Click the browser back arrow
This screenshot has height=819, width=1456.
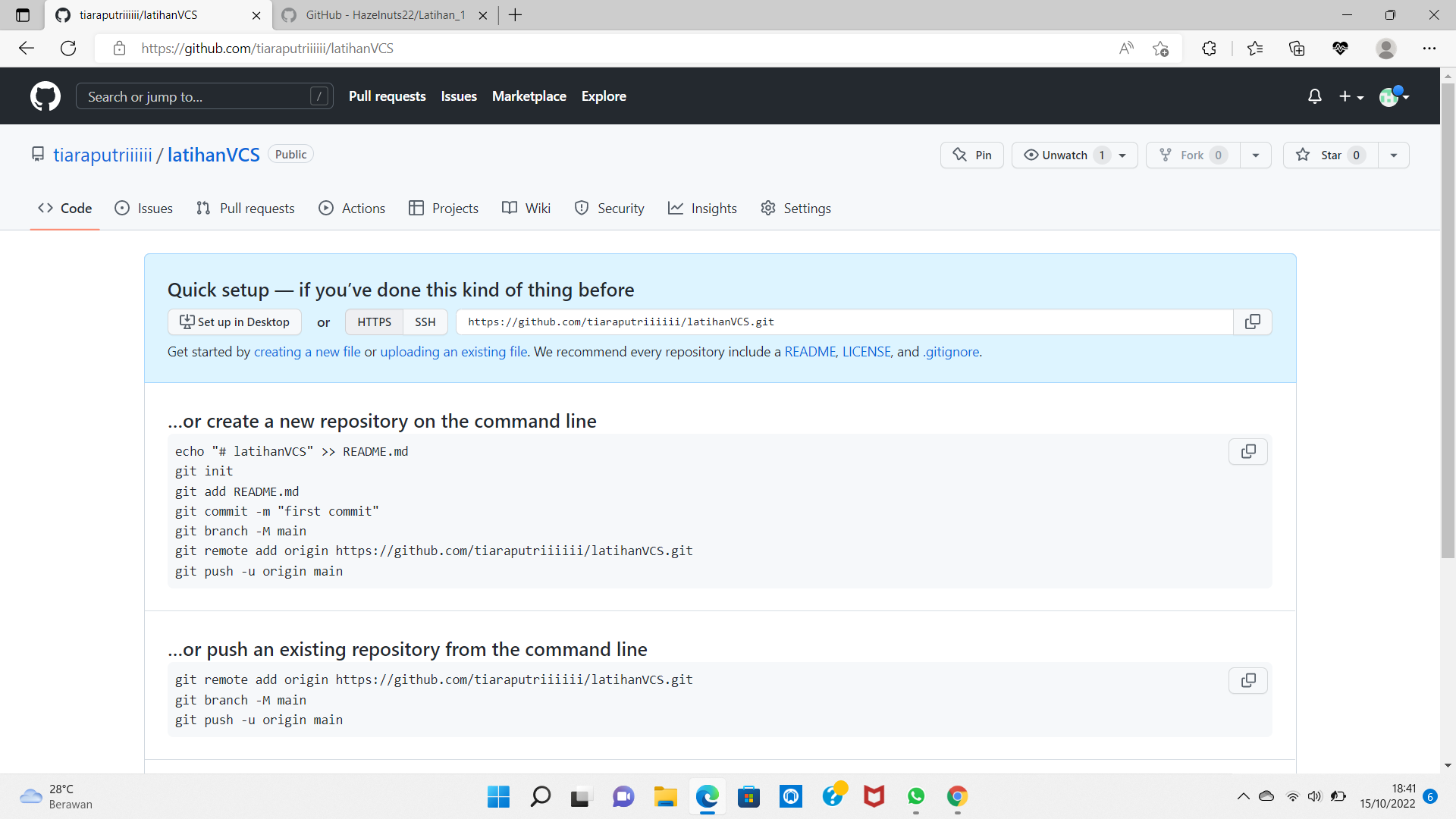click(27, 49)
